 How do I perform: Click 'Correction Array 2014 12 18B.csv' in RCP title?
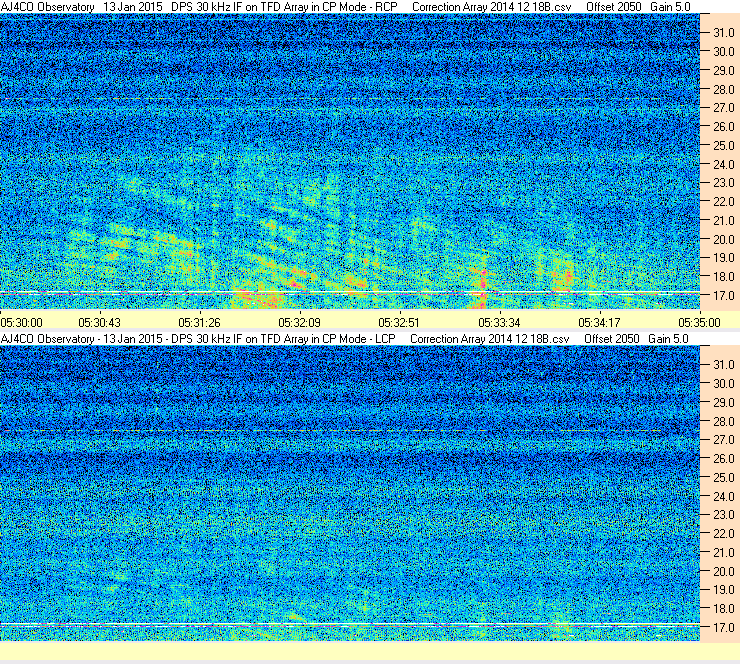pos(491,7)
